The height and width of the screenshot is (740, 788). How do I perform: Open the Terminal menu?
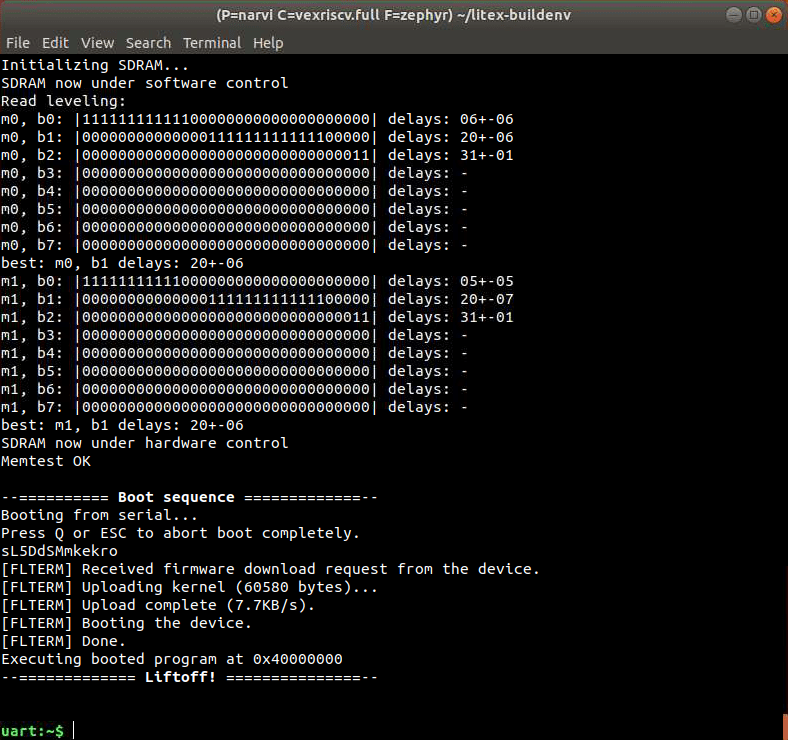pos(212,43)
